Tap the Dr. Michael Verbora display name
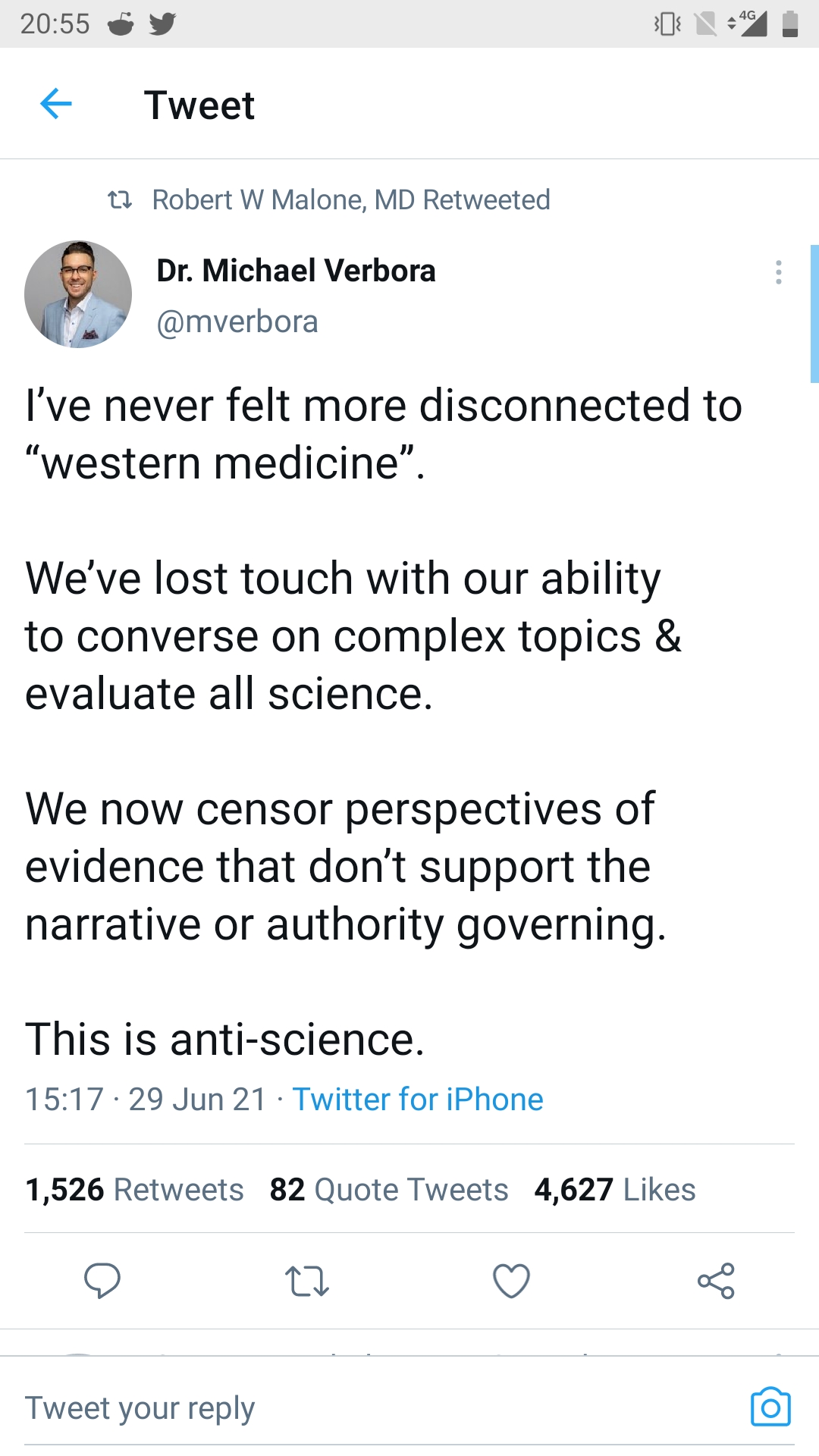This screenshot has height=1456, width=819. (x=297, y=271)
